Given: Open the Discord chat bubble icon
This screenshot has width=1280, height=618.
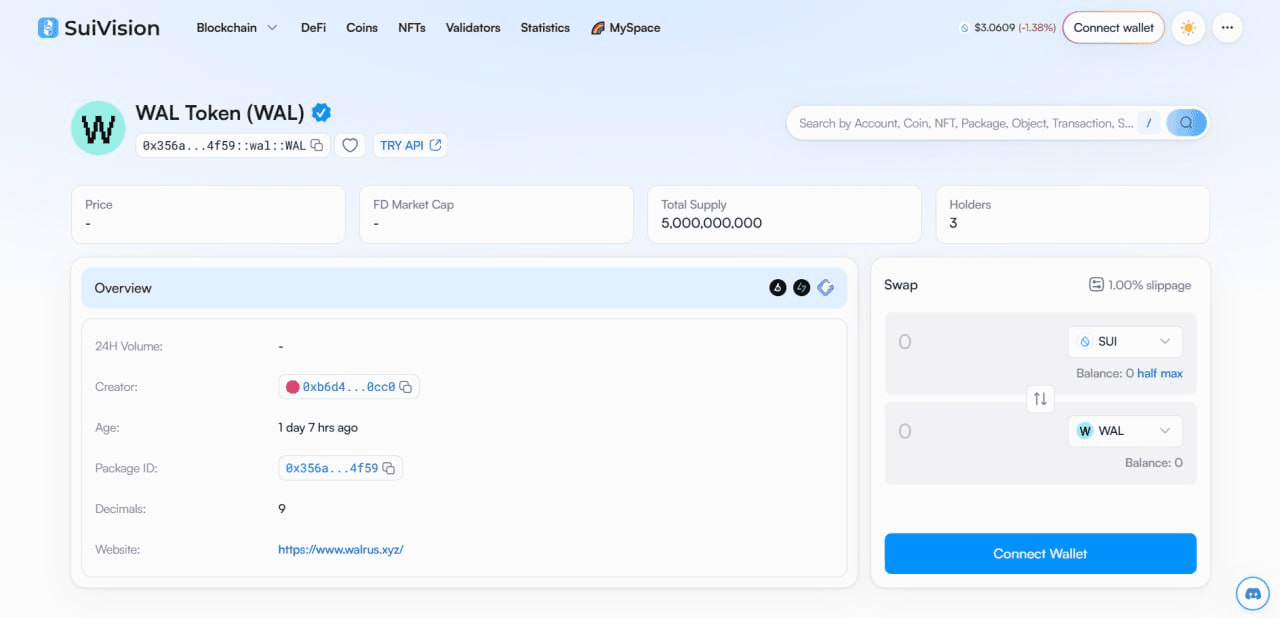Looking at the screenshot, I should (1252, 593).
